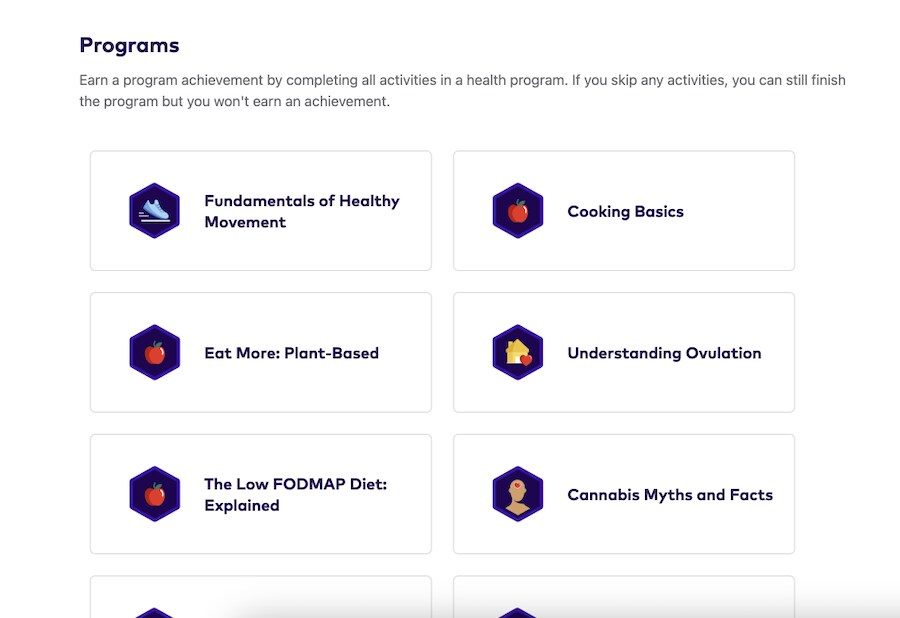Click the apple badge on Cooking Basics
Viewport: 900px width, 618px height.
pos(517,210)
